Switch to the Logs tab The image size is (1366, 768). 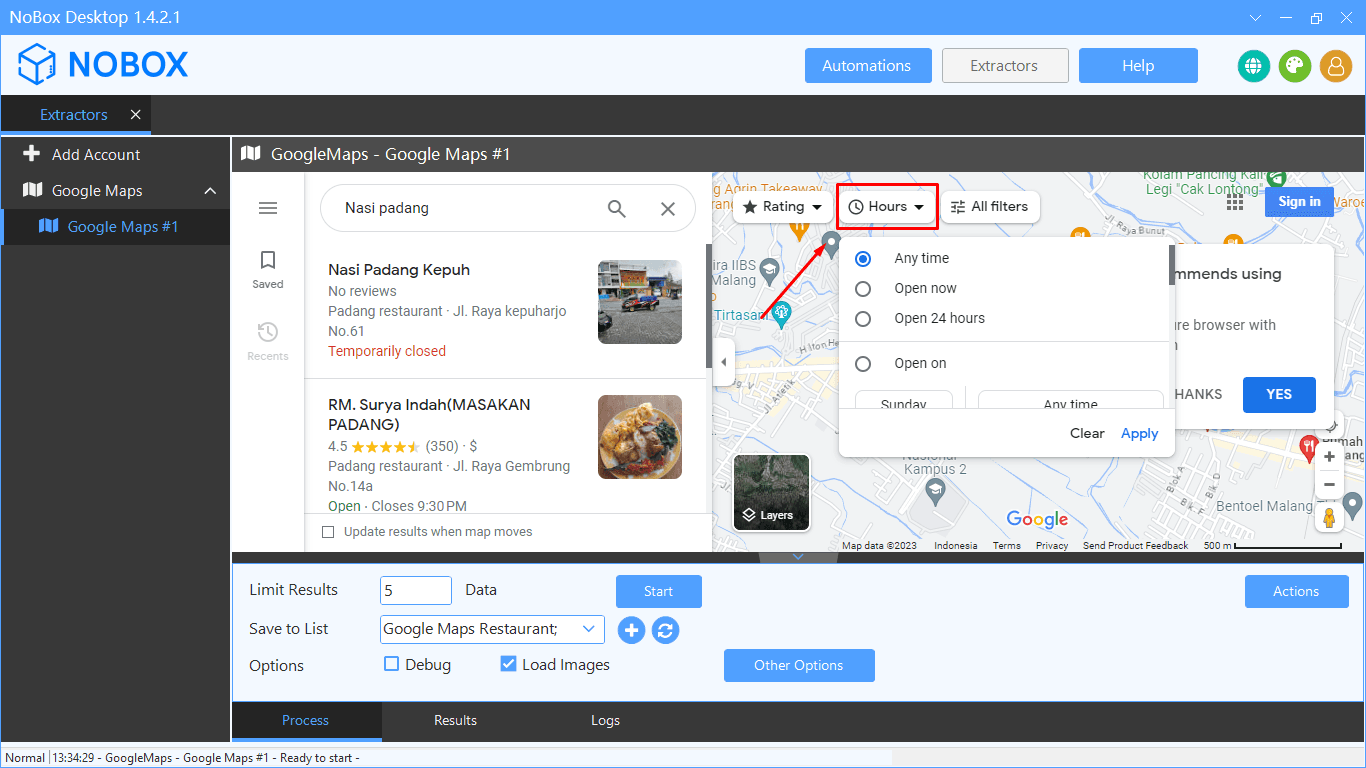[x=605, y=720]
